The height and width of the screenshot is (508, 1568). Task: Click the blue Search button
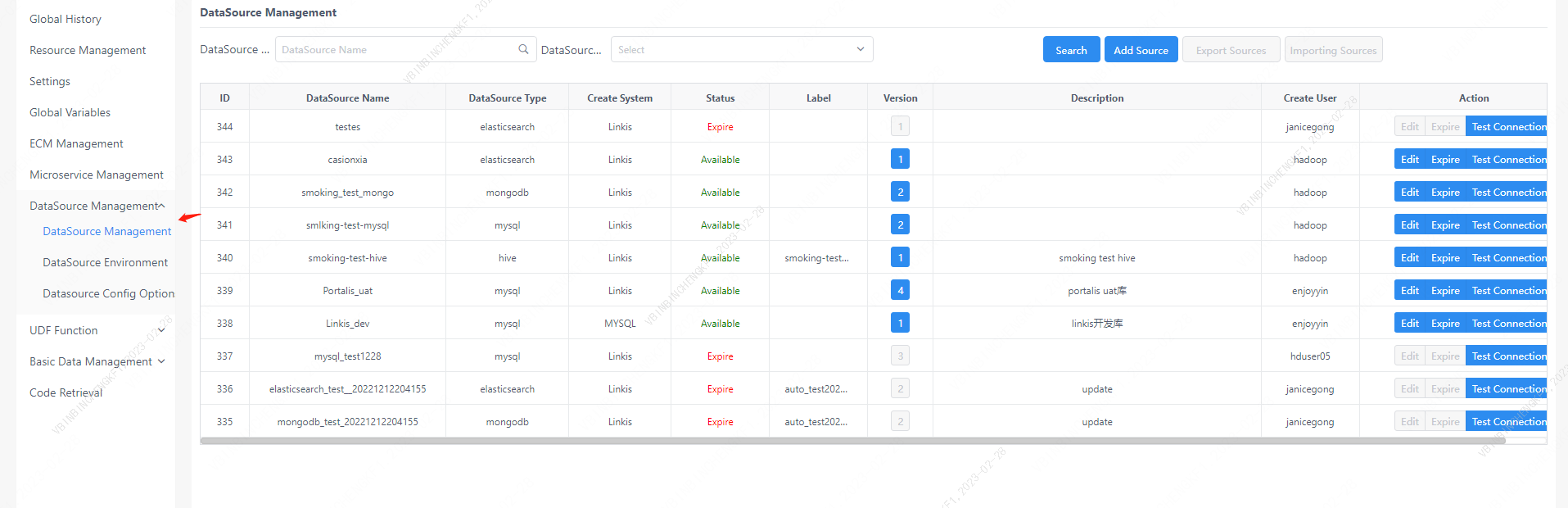1070,50
